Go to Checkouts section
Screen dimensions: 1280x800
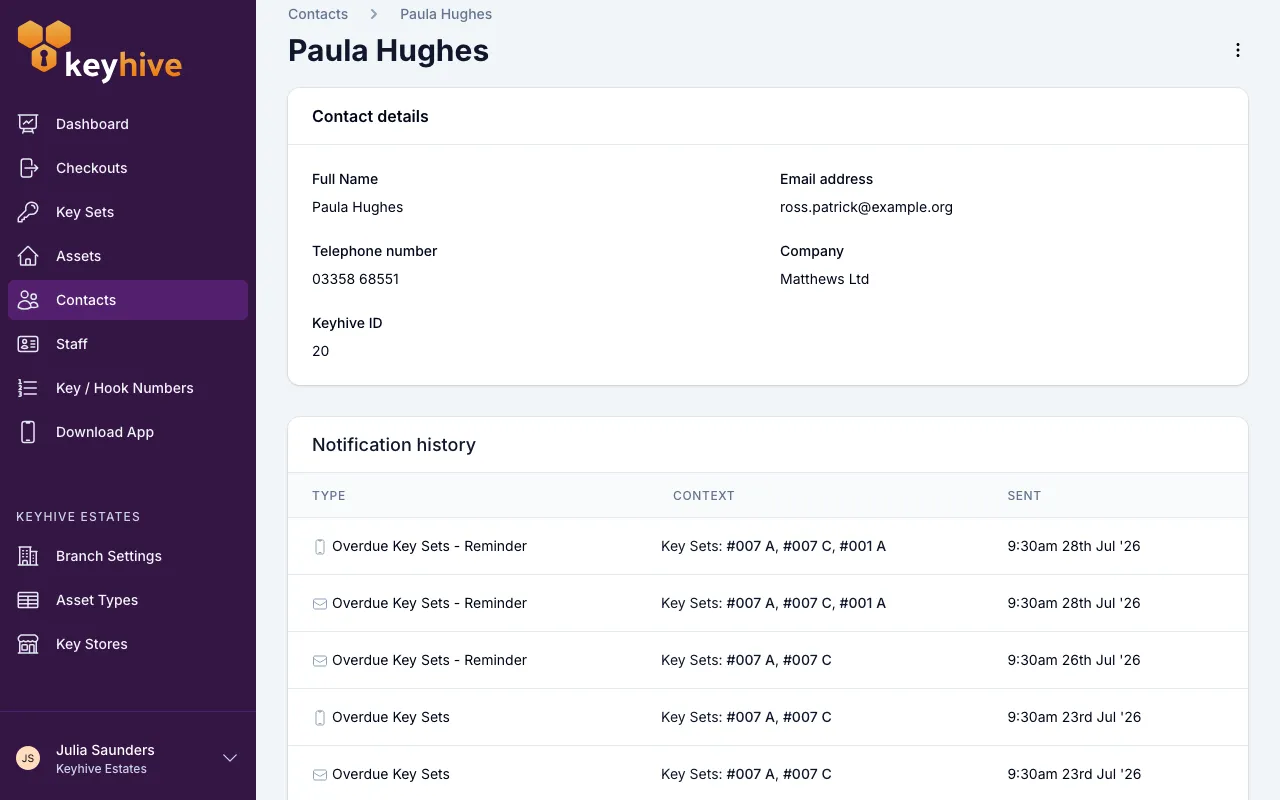128,168
